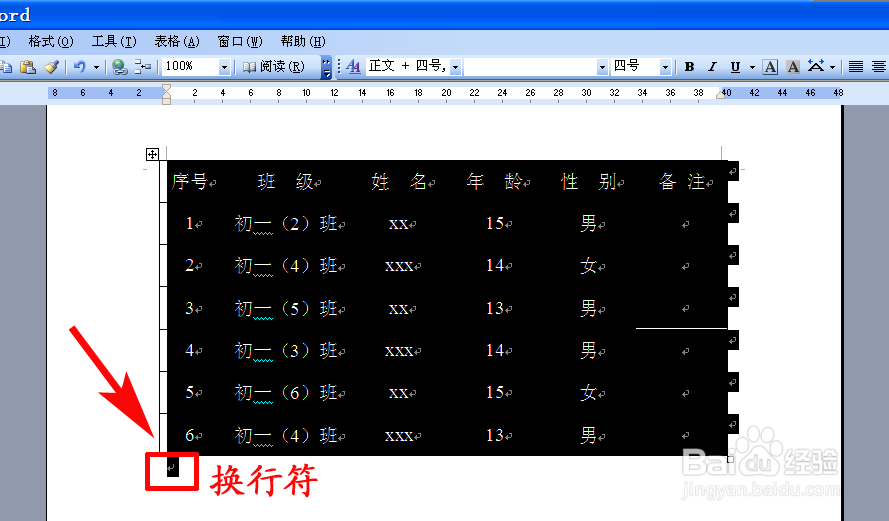889x521 pixels.
Task: Open the 帮助(H) menu
Action: (x=303, y=41)
